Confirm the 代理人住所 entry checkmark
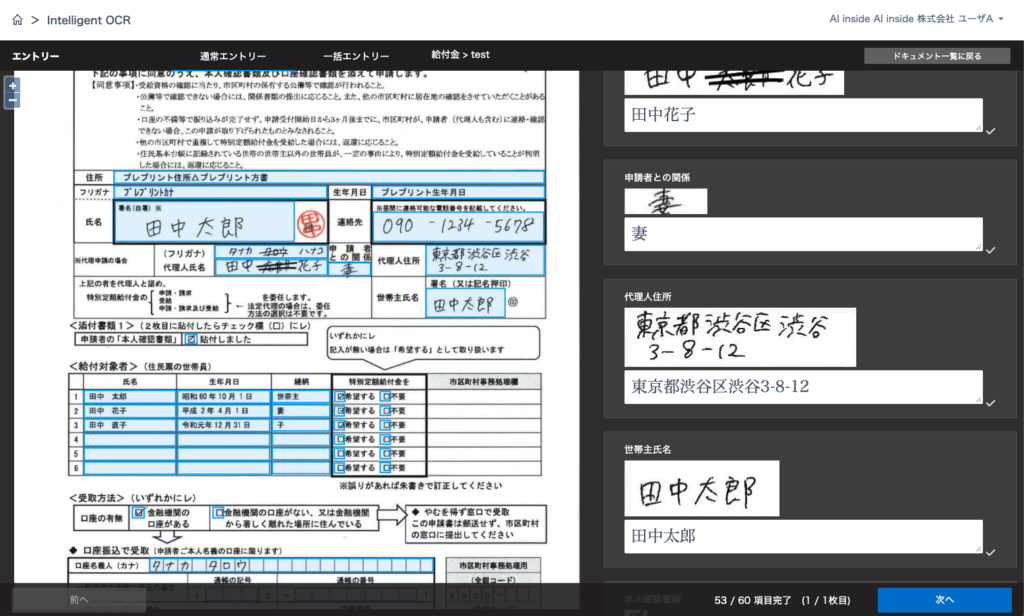The width and height of the screenshot is (1024, 616). tap(991, 402)
